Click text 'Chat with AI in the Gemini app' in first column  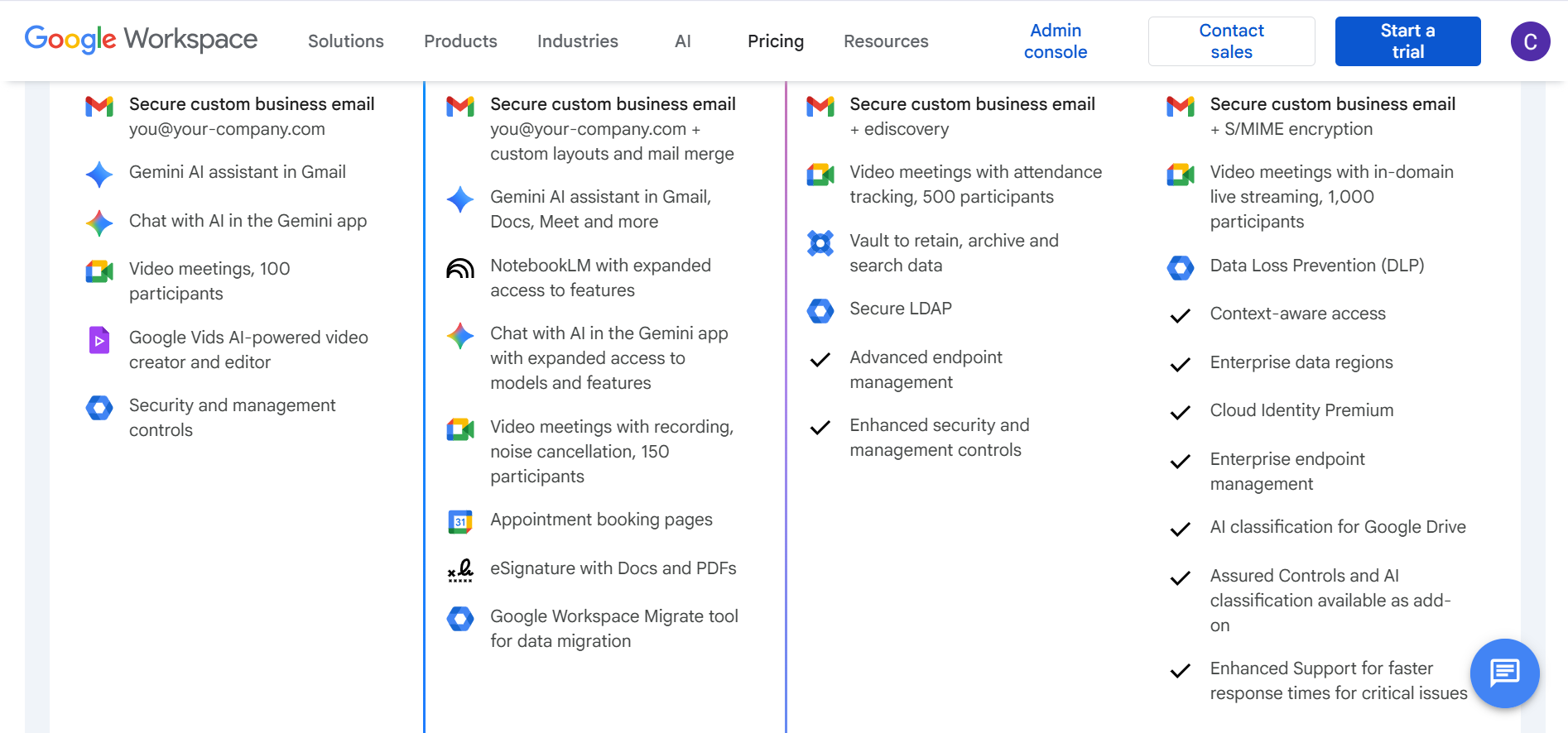click(248, 221)
